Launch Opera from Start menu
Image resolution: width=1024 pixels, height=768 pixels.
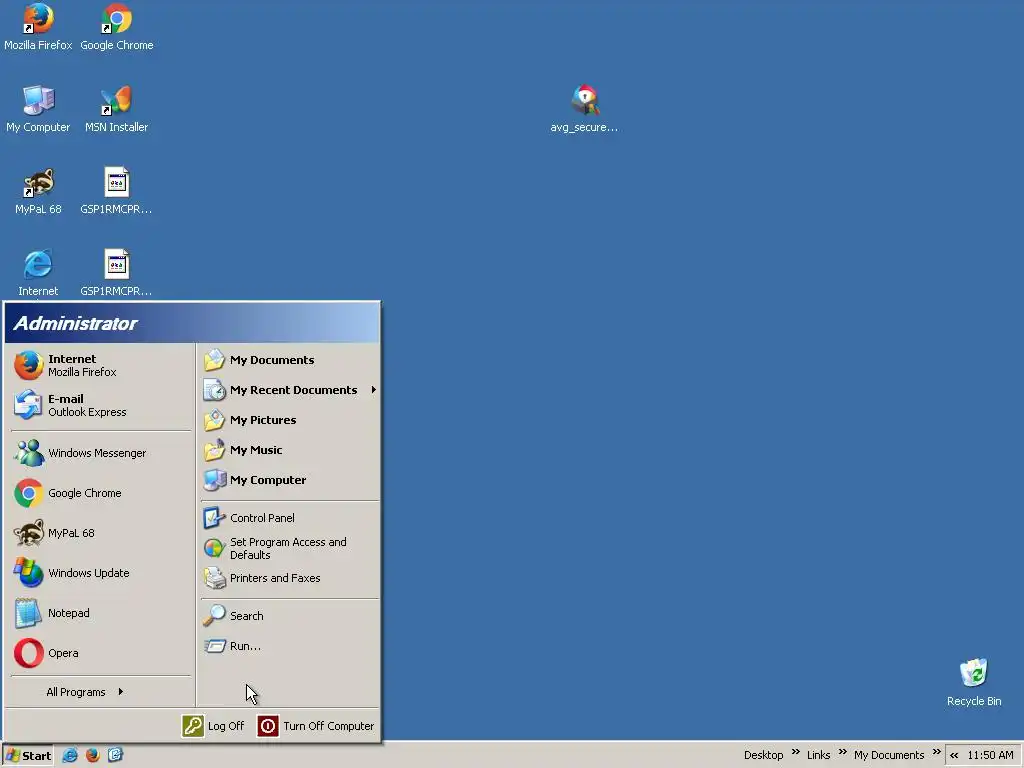tap(101, 653)
